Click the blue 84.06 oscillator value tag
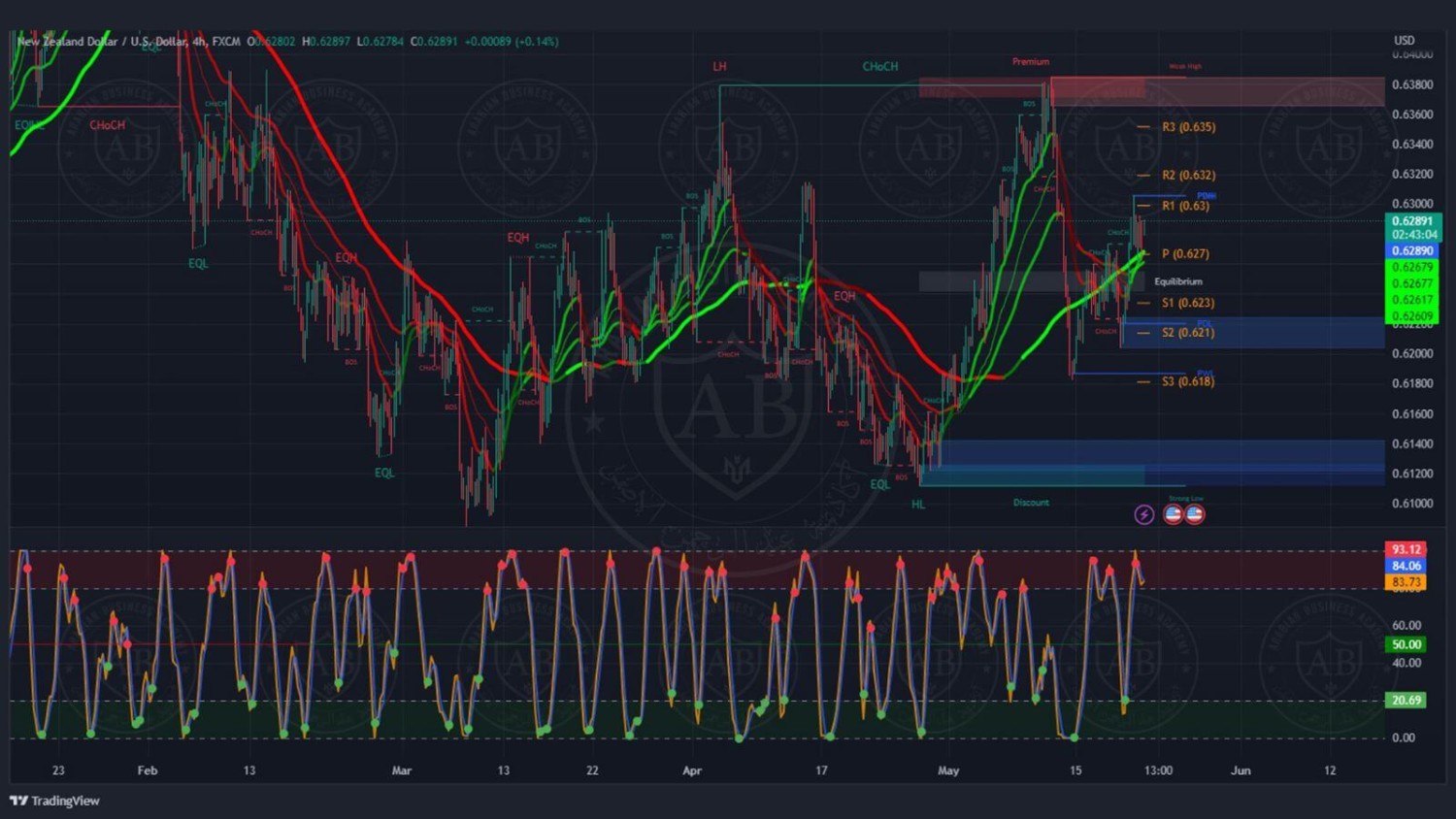Screen dimensions: 1456x819 [1406, 566]
